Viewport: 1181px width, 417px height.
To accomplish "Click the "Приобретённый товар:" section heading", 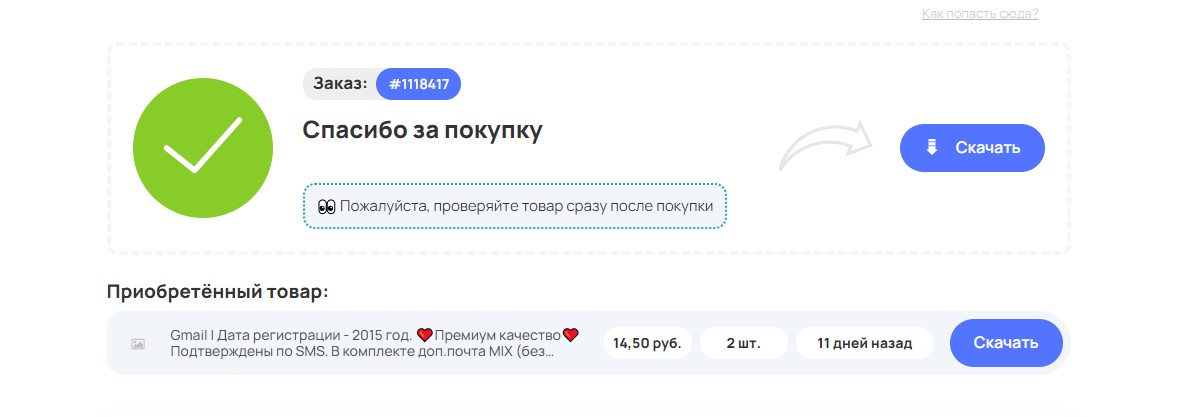I will pos(217,292).
